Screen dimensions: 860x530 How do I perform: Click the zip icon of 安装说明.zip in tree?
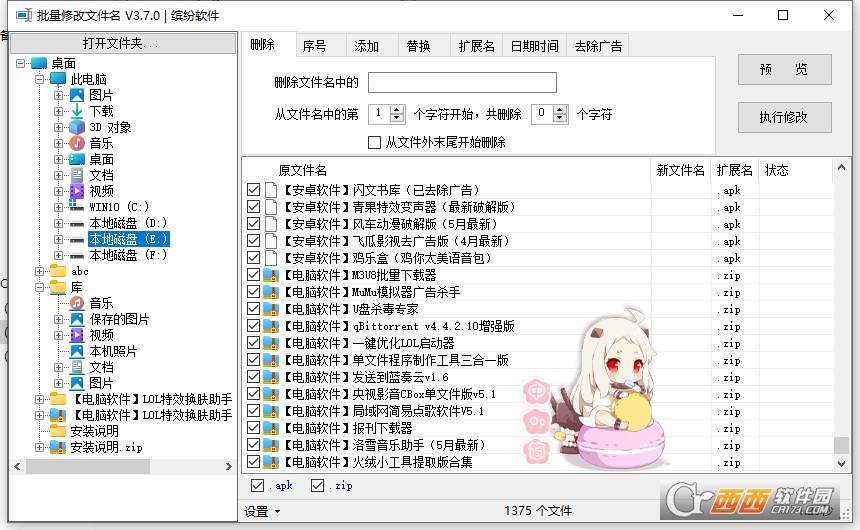pyautogui.click(x=58, y=447)
